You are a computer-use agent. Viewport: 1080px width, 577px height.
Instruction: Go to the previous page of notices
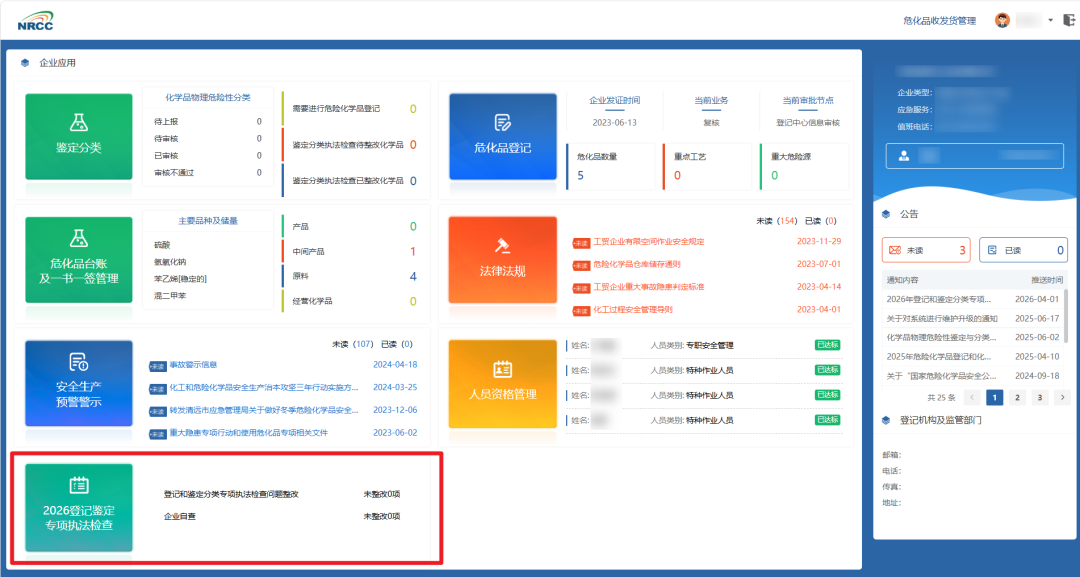pos(972,397)
